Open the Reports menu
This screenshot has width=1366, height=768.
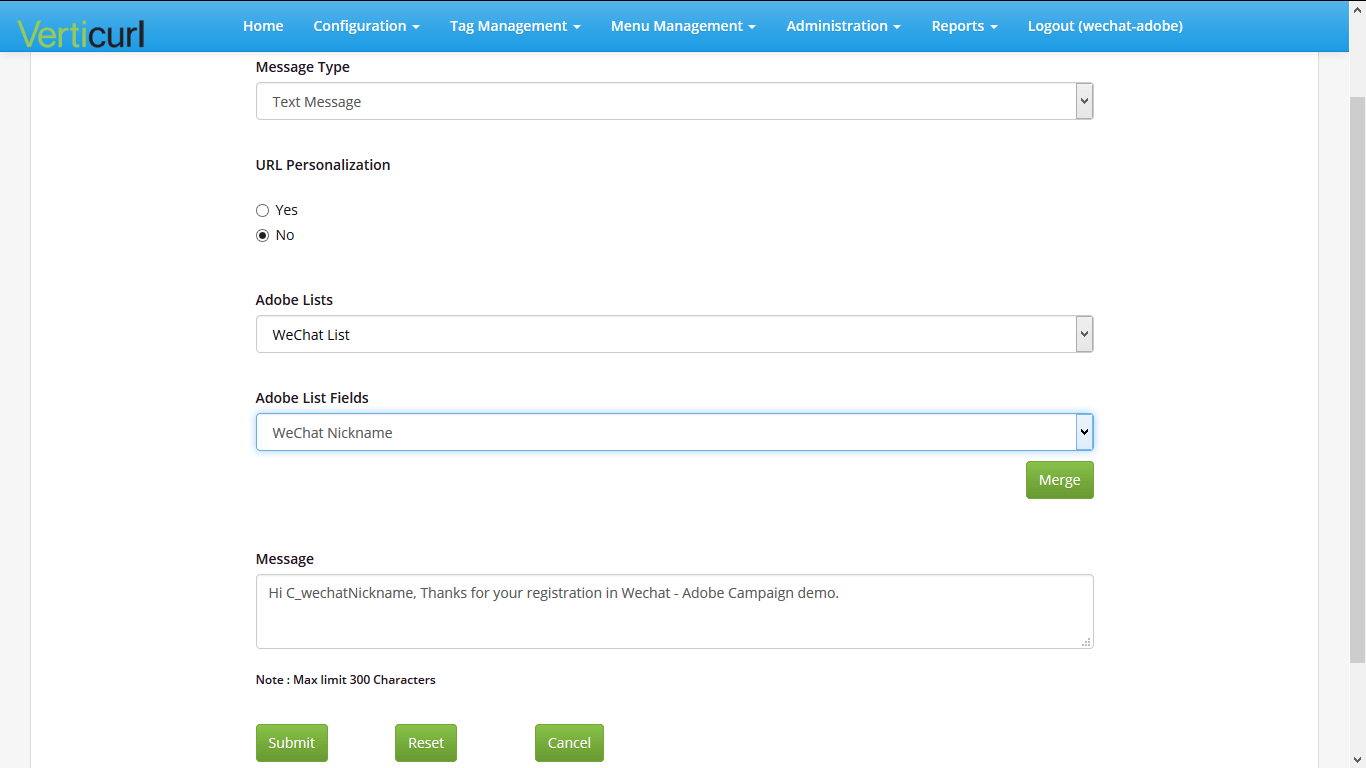(x=964, y=25)
